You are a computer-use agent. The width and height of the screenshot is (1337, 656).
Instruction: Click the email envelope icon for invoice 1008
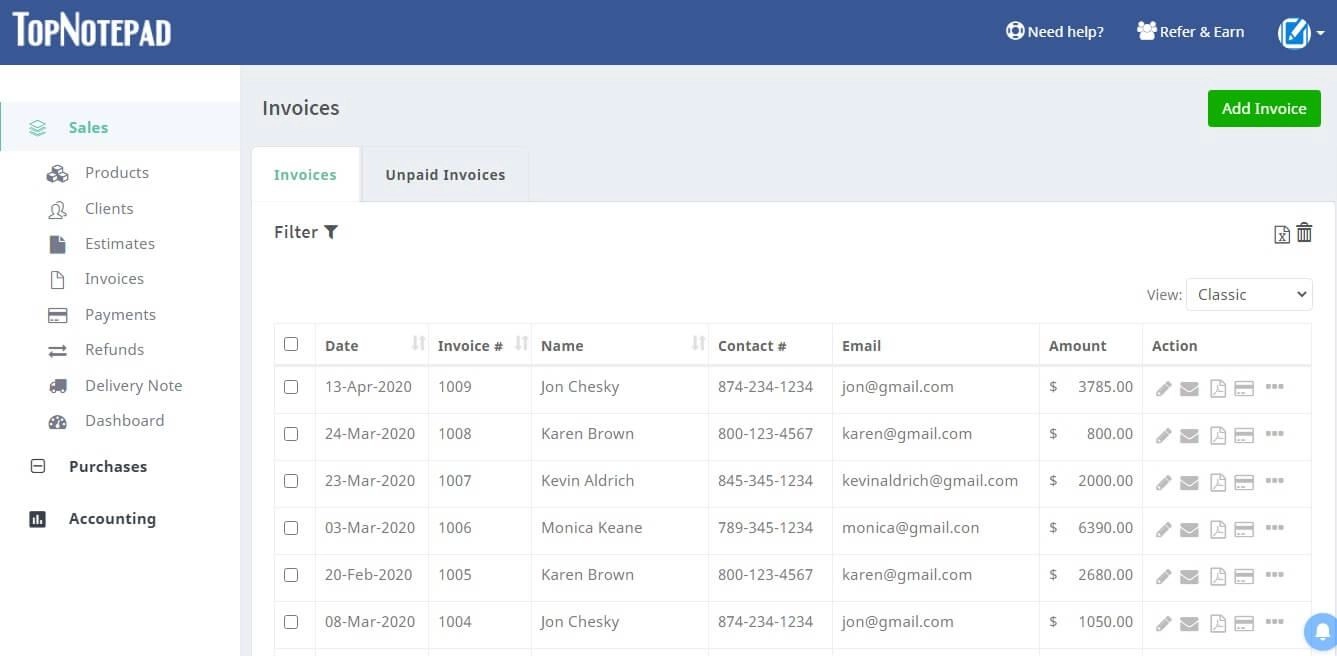[1189, 435]
